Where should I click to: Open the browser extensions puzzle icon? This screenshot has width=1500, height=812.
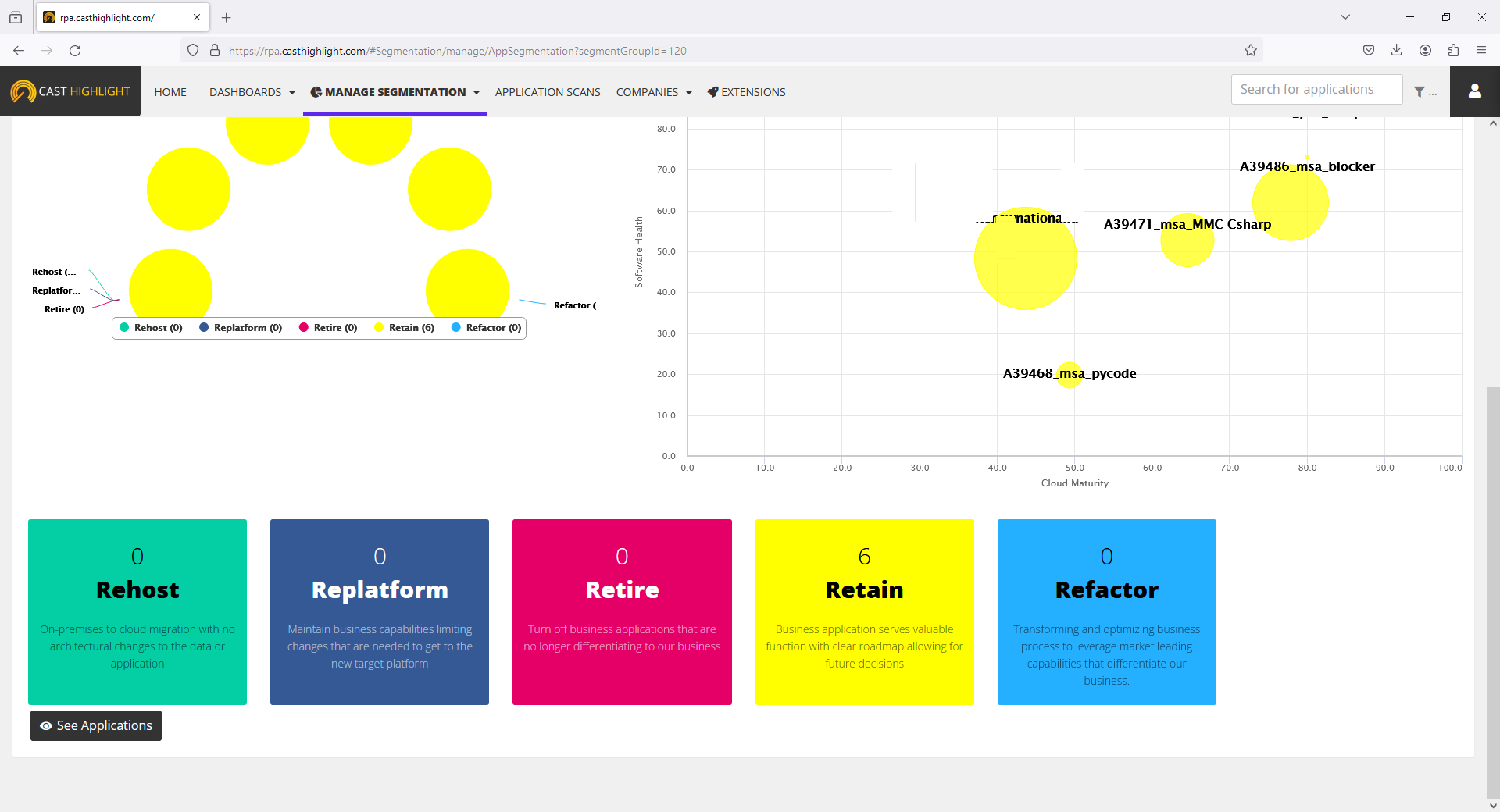(1453, 50)
